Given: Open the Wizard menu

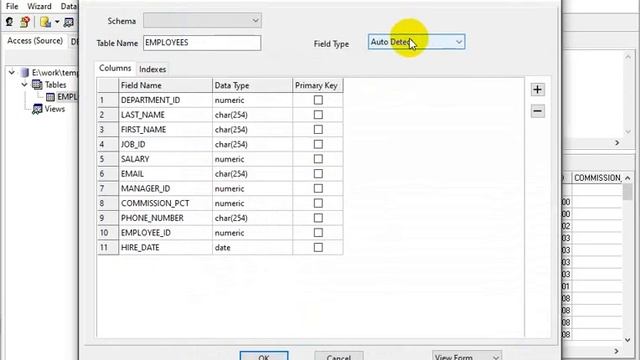Looking at the screenshot, I should click(39, 6).
